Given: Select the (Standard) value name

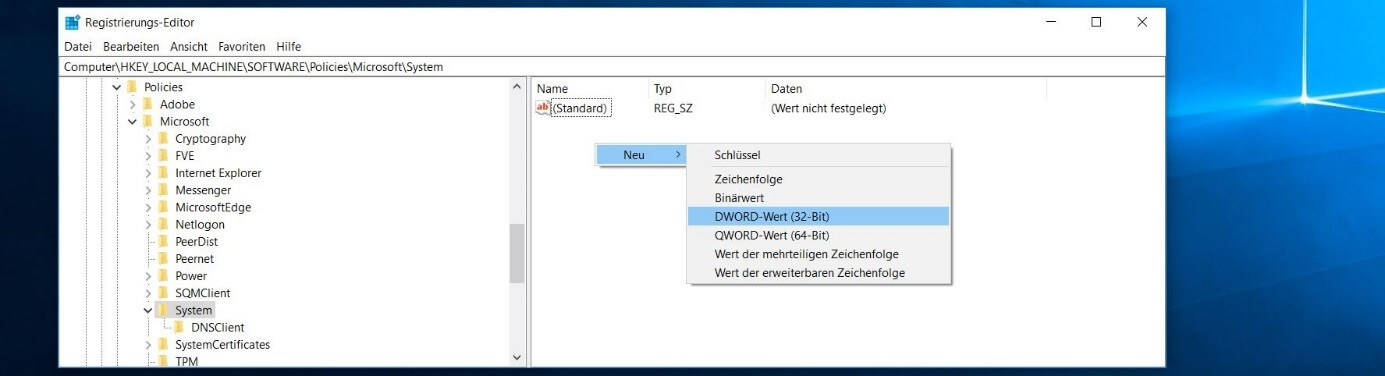Looking at the screenshot, I should 580,108.
